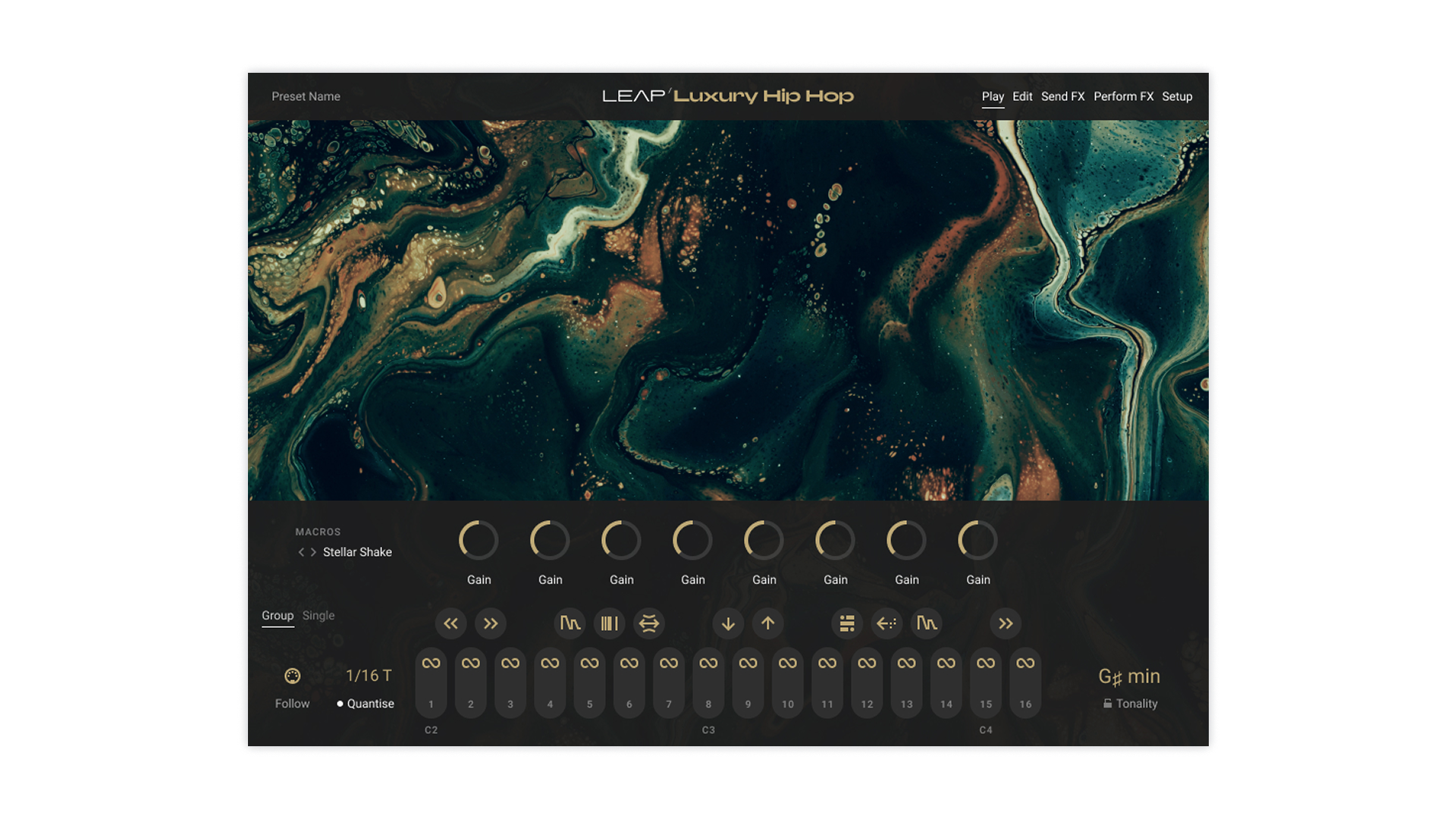Viewport: 1456px width, 819px height.
Task: Click the double-left arrows performance key
Action: point(450,623)
